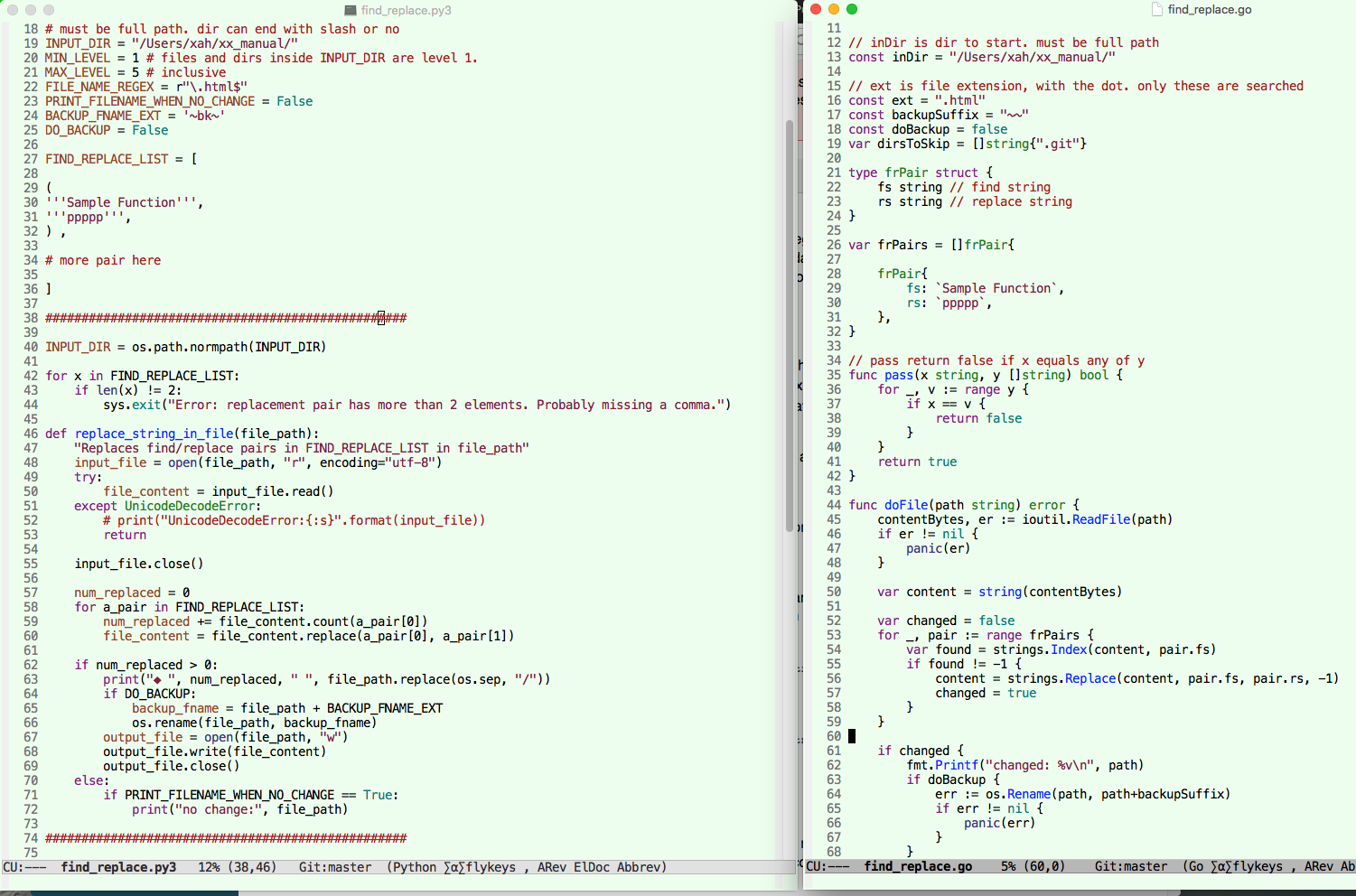The image size is (1356, 896).
Task: Click ElDoc minor mode in mode line
Action: [592, 867]
